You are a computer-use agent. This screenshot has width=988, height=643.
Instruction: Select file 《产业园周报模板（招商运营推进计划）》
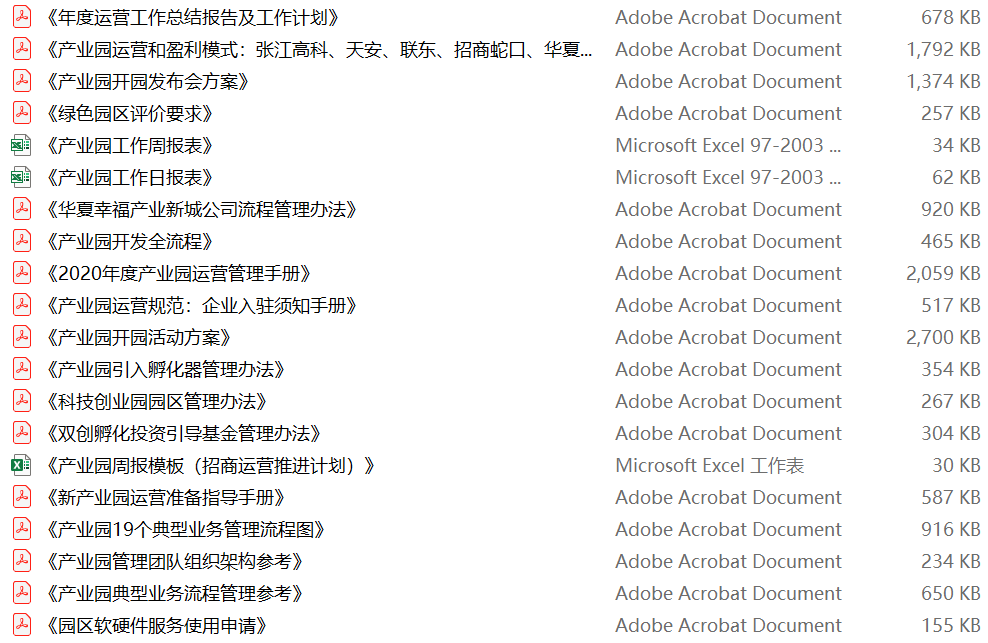tap(210, 466)
